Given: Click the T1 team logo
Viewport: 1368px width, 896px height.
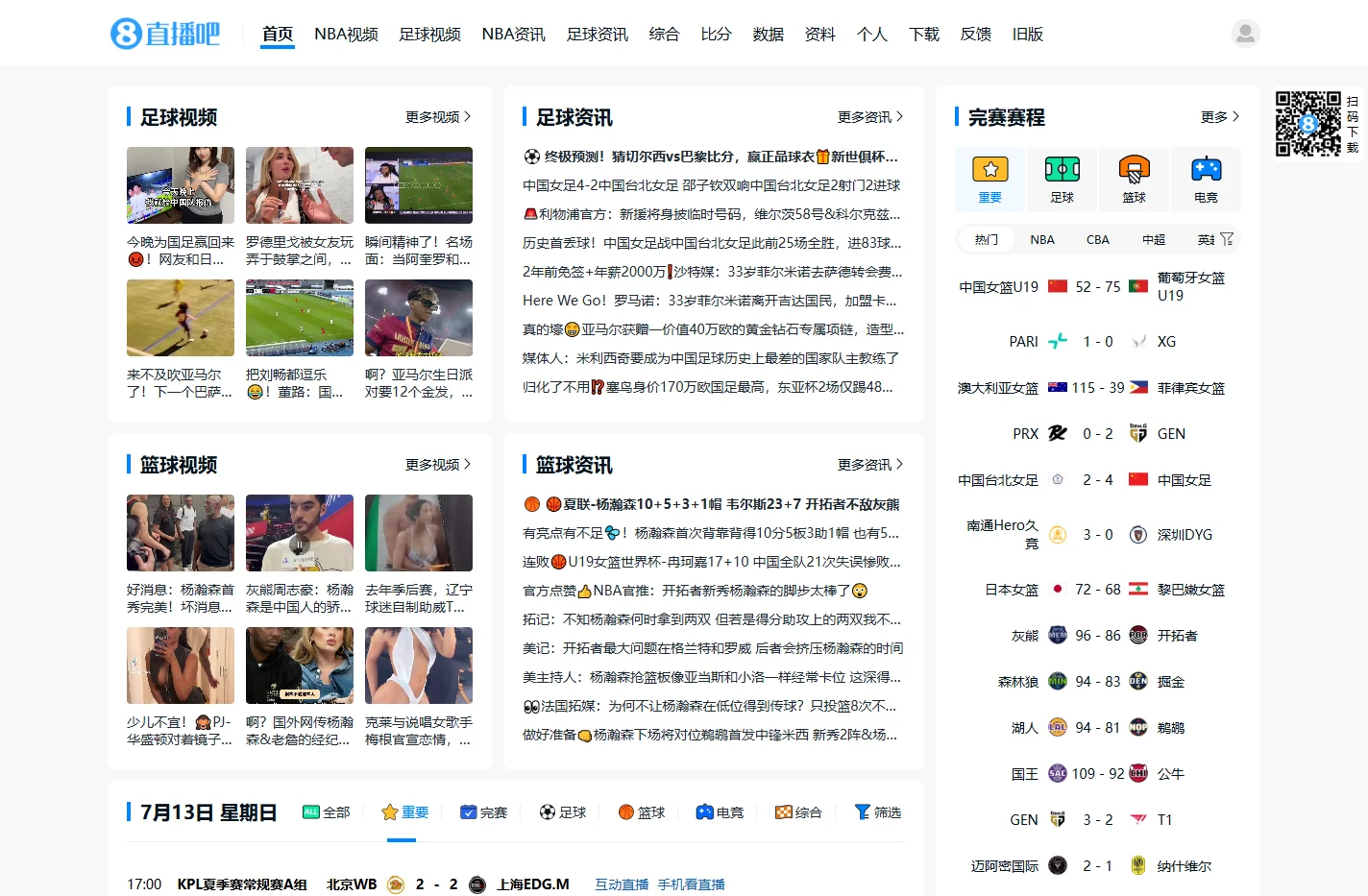Looking at the screenshot, I should (x=1138, y=819).
